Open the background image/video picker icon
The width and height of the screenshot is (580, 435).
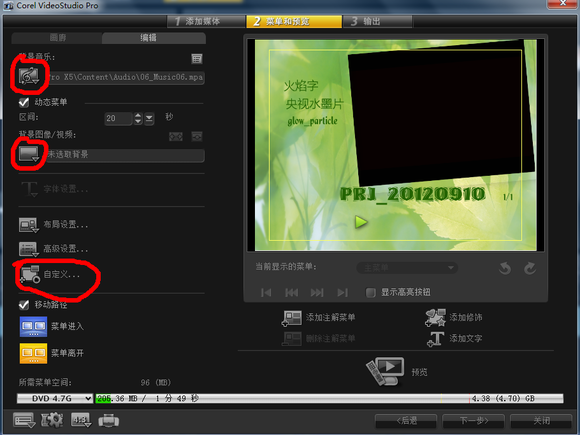(29, 154)
